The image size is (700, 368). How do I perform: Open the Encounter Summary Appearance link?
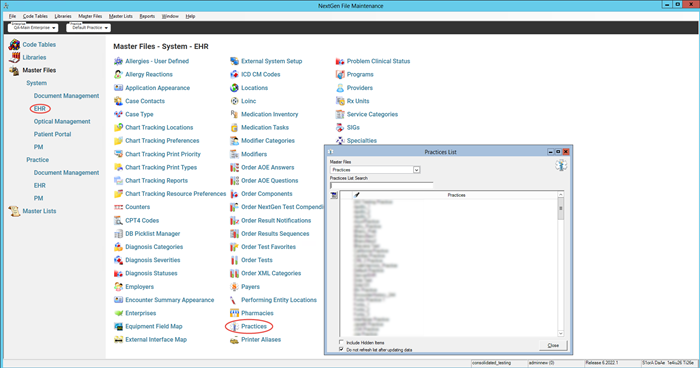click(x=170, y=300)
